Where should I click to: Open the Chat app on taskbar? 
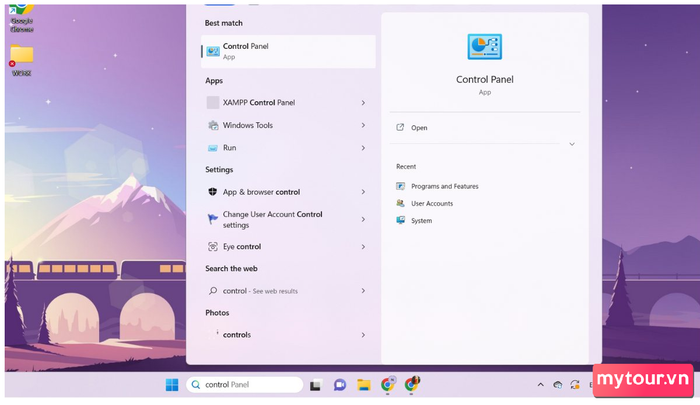click(x=340, y=385)
